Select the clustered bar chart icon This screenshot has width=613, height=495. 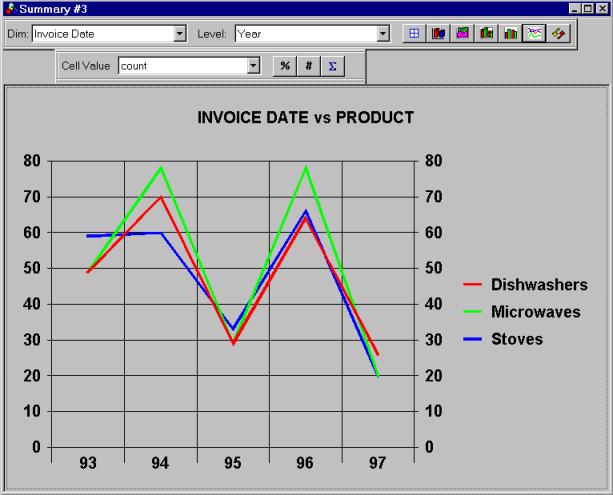coord(511,33)
